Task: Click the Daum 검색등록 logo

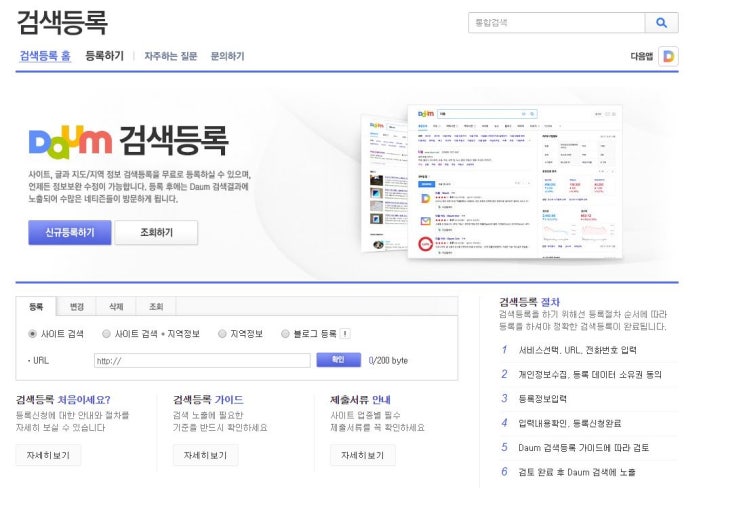Action: tap(128, 142)
